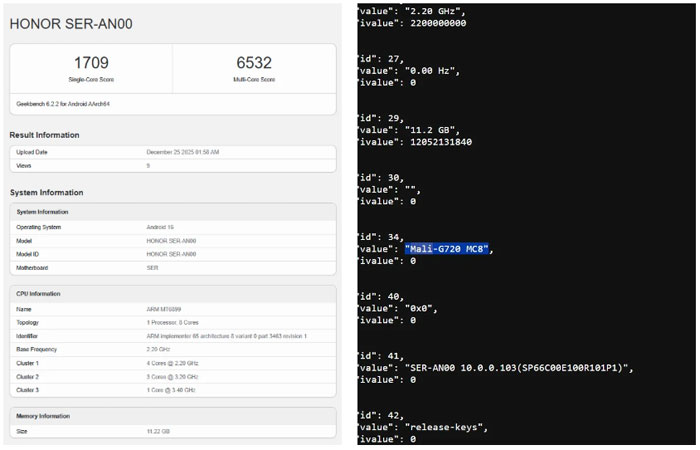
Task: Click the SER-AN00 10.0.0.103 build string
Action: 519,367
